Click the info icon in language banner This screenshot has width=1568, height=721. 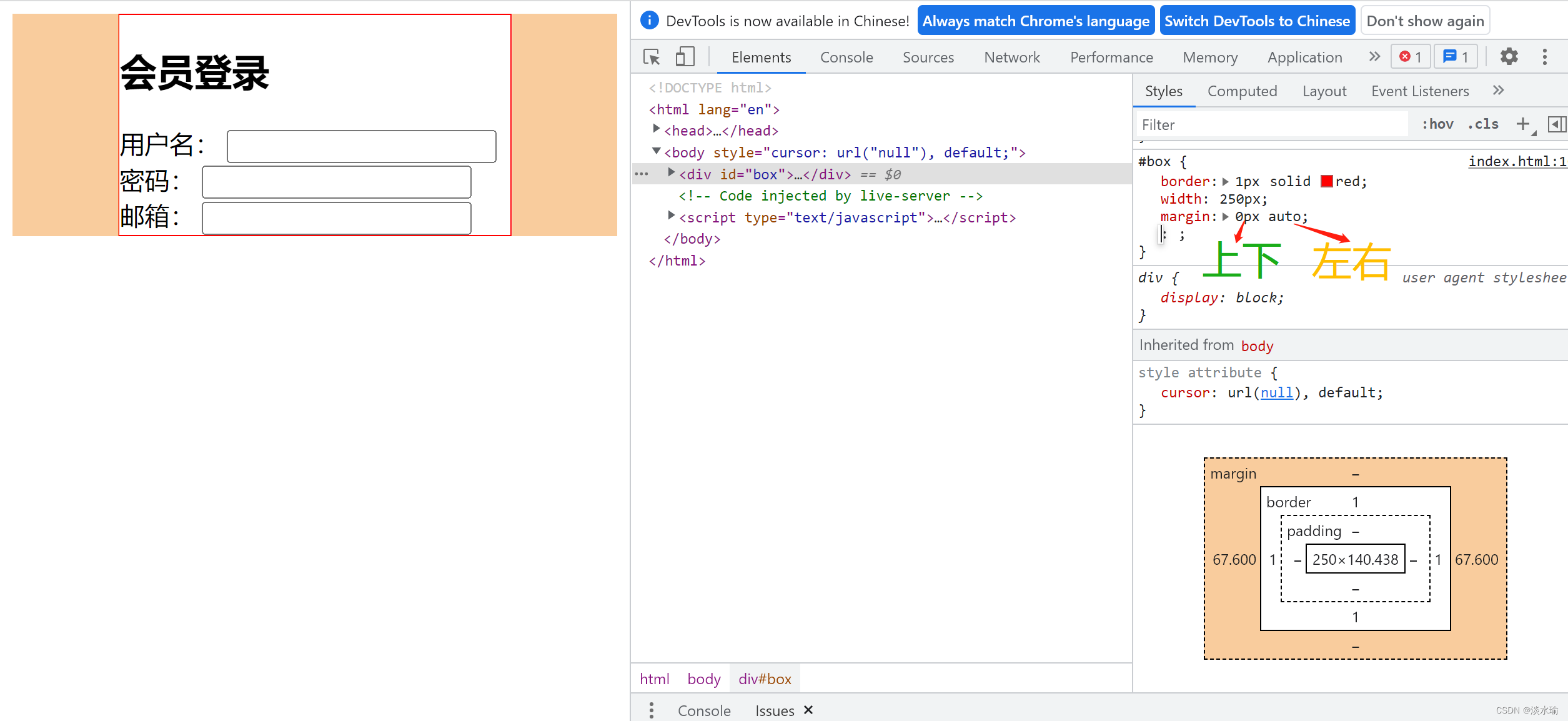pos(650,21)
